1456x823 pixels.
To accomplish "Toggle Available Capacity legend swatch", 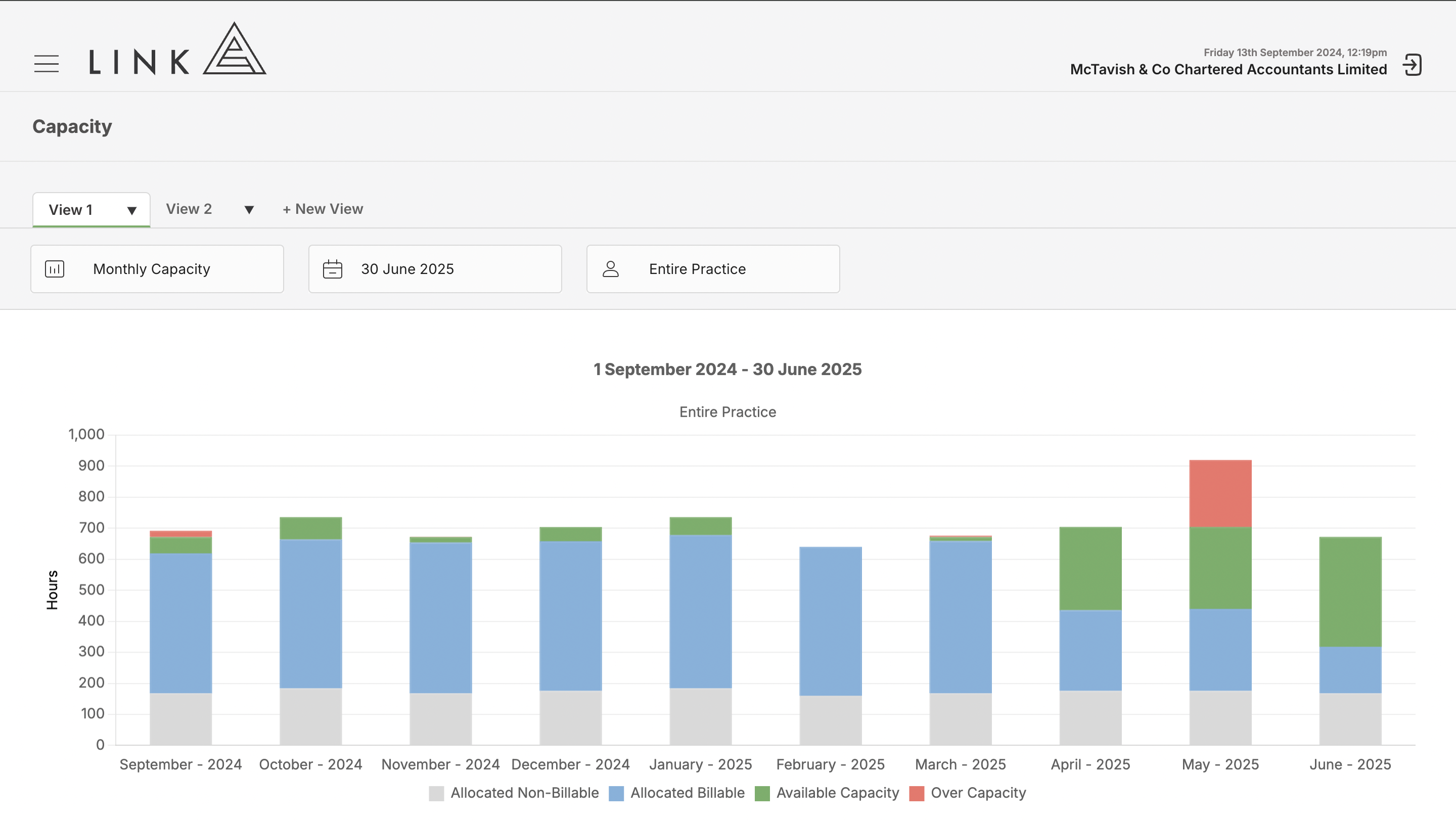I will point(762,794).
